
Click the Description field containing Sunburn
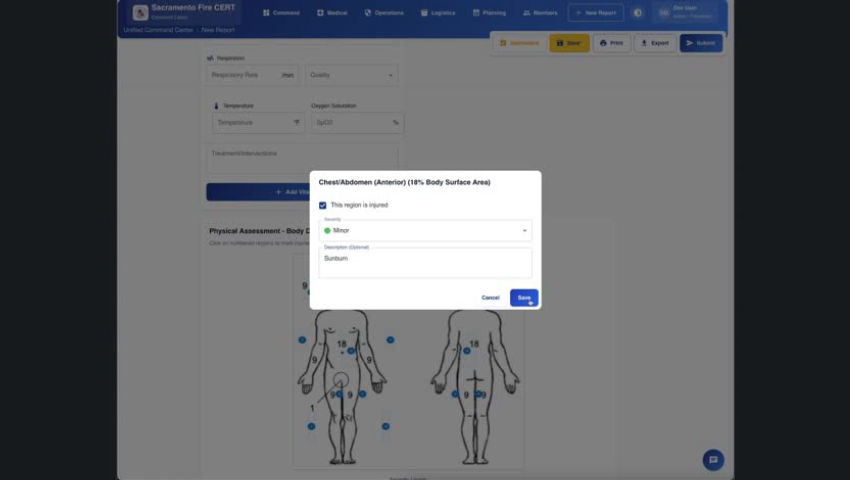(425, 263)
